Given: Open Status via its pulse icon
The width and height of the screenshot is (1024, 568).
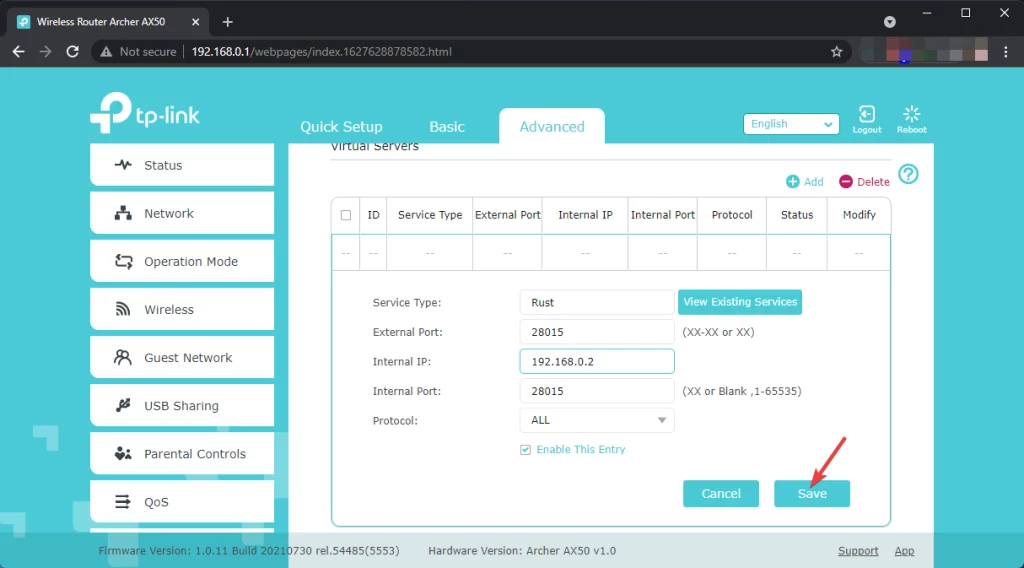Looking at the screenshot, I should pyautogui.click(x=123, y=165).
